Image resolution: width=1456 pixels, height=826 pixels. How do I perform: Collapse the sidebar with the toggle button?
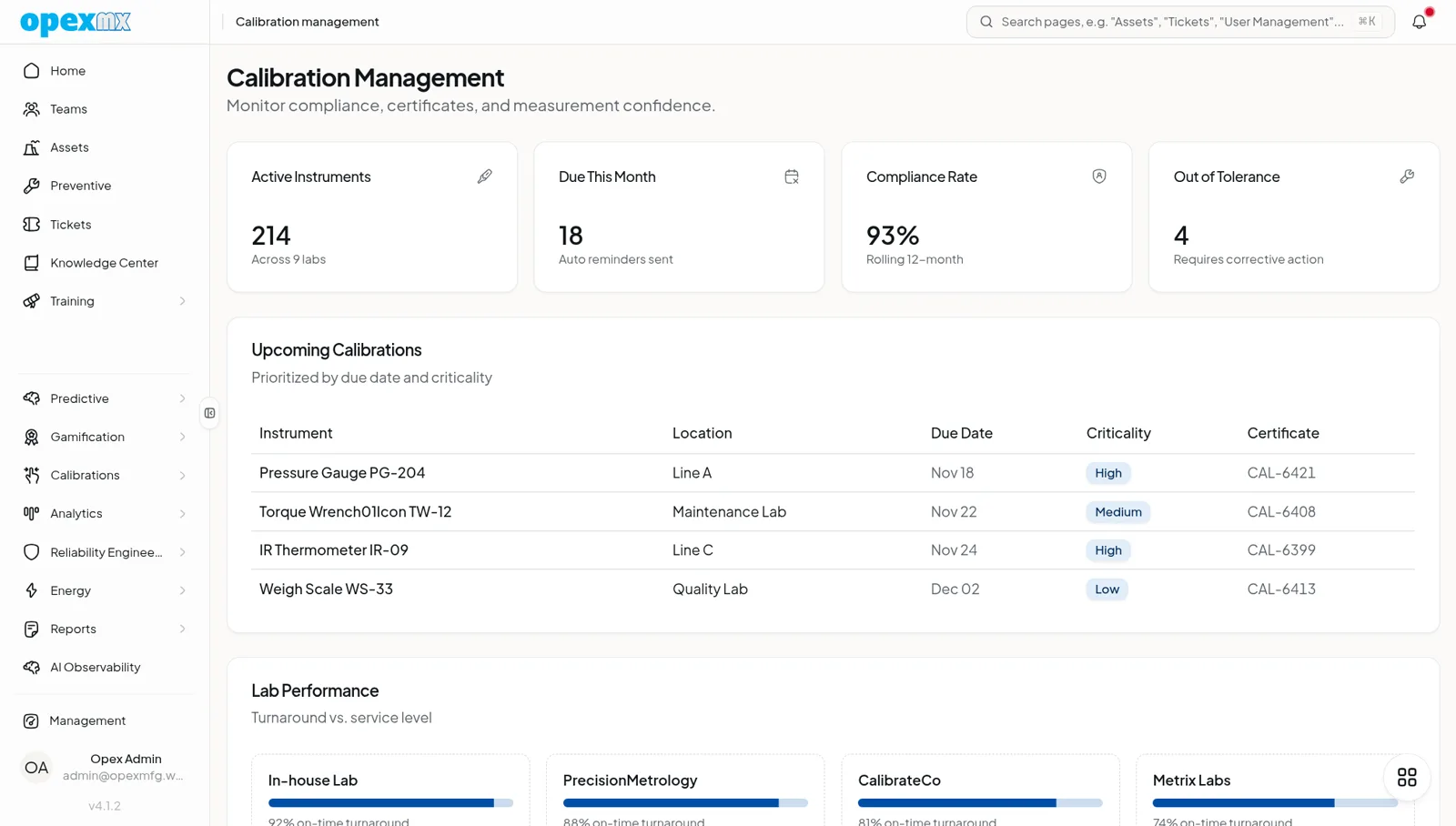click(x=209, y=413)
